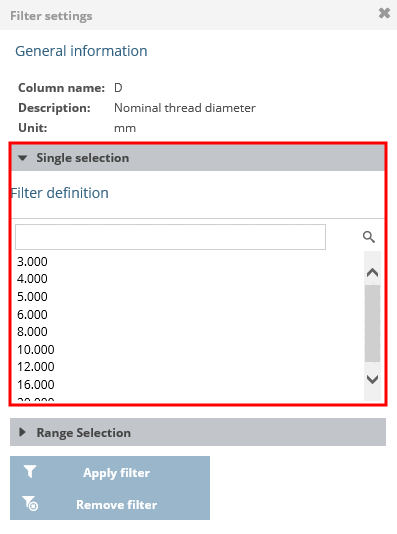Viewport: 397px width, 534px height.
Task: Collapse the Single selection section
Action: (198, 158)
